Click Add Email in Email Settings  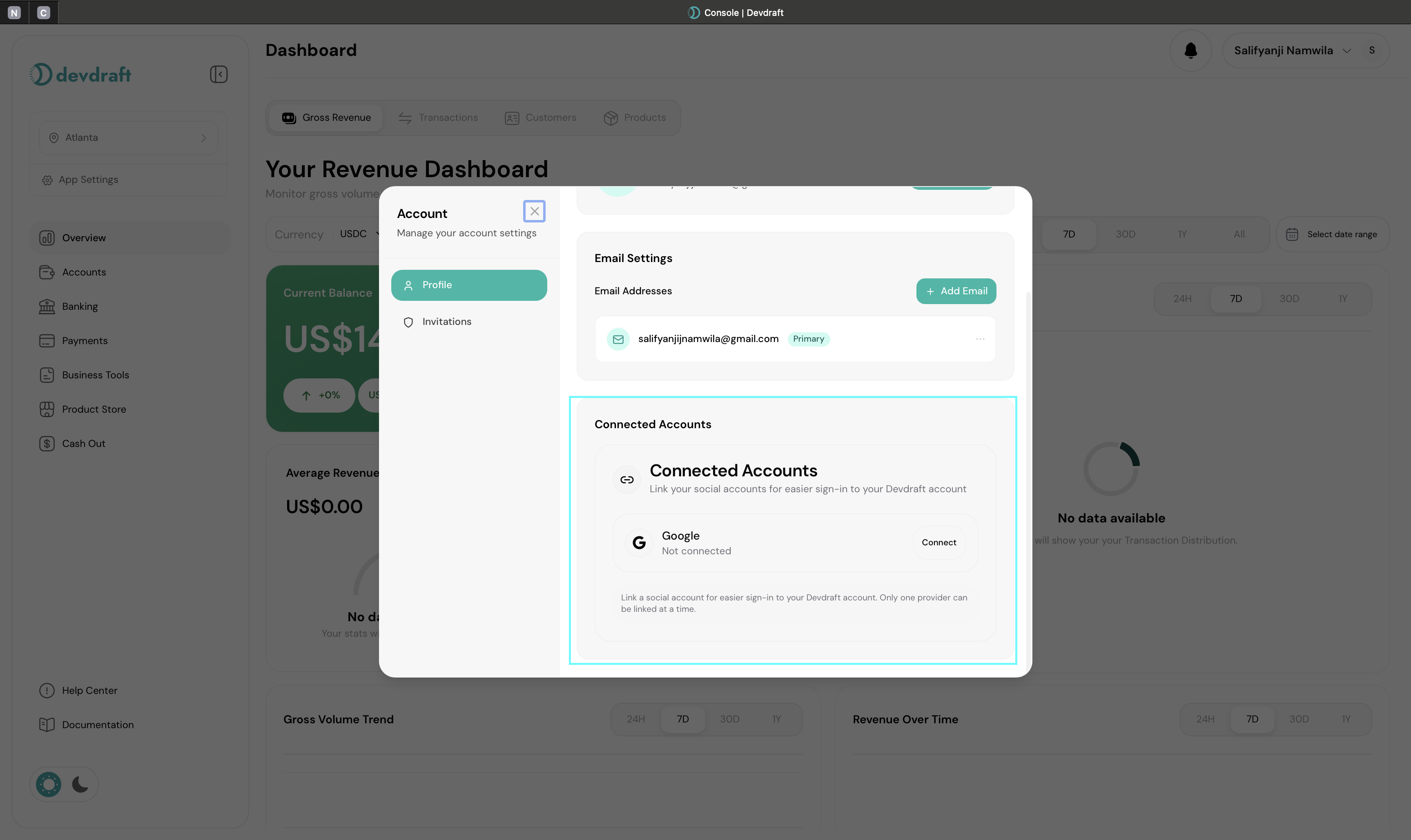point(956,291)
